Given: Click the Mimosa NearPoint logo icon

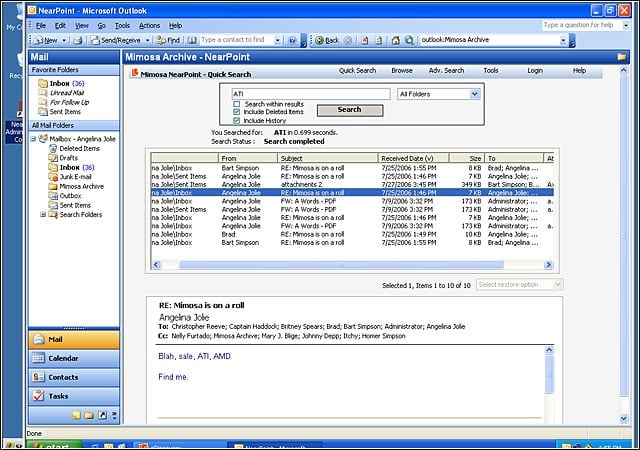Looking at the screenshot, I should [x=134, y=74].
